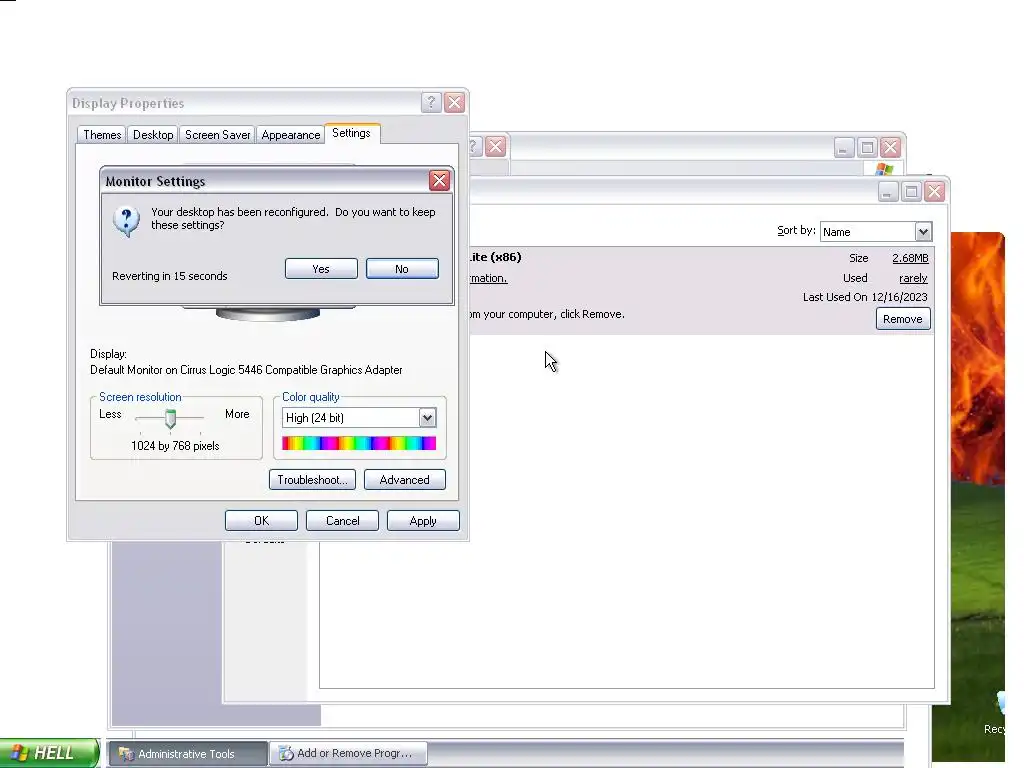This screenshot has height=768, width=1024.
Task: Open the Appearance tab
Action: coord(291,135)
